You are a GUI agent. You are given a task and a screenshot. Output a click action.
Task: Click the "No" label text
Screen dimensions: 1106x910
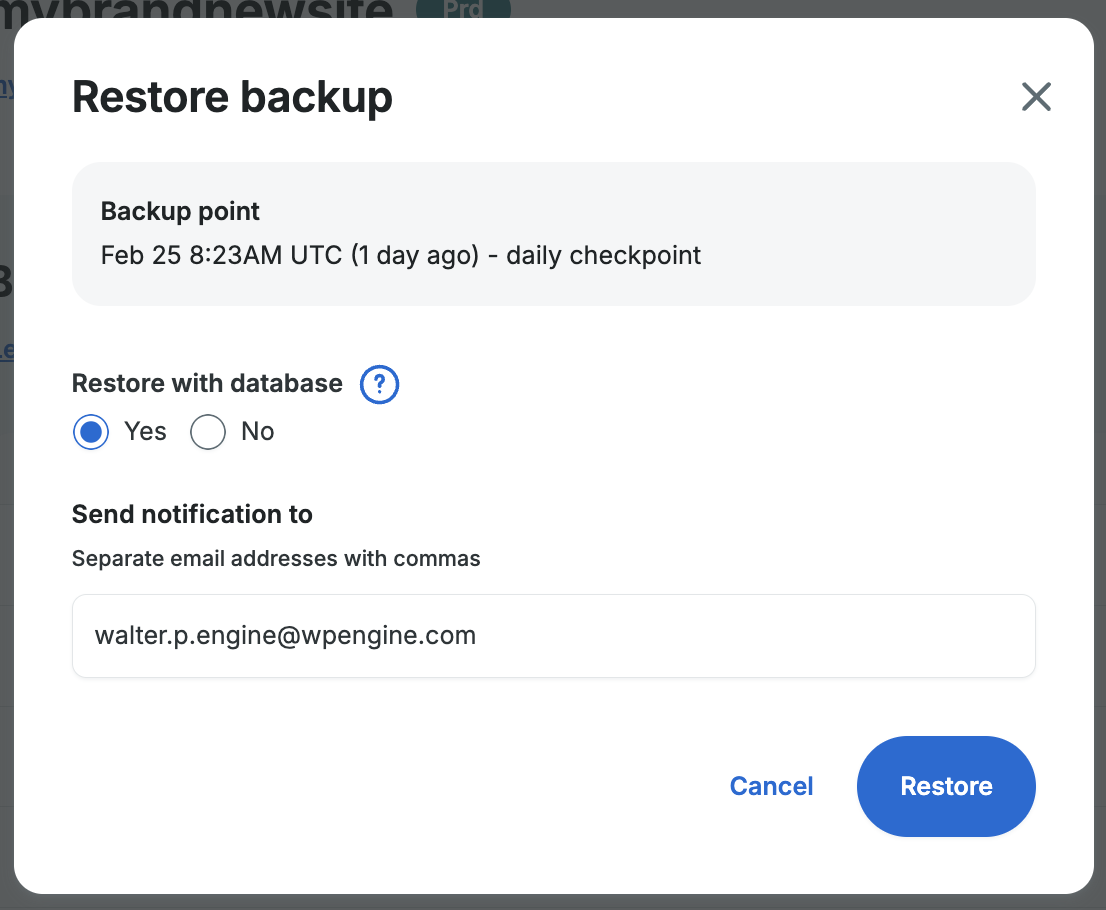tap(257, 432)
